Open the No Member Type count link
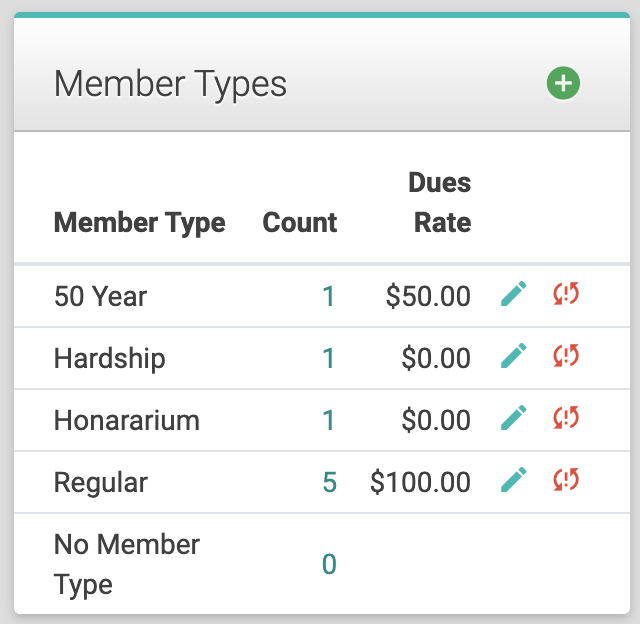 pos(329,565)
